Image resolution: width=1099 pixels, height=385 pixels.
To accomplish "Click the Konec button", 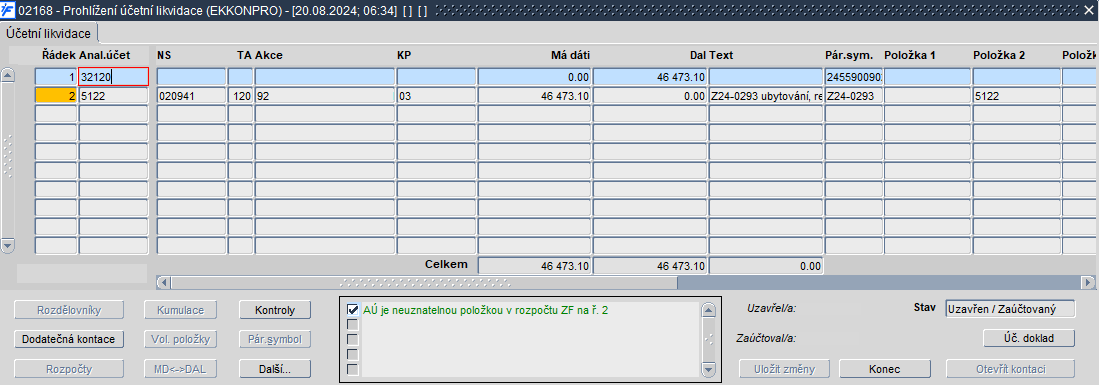I will pos(885,369).
